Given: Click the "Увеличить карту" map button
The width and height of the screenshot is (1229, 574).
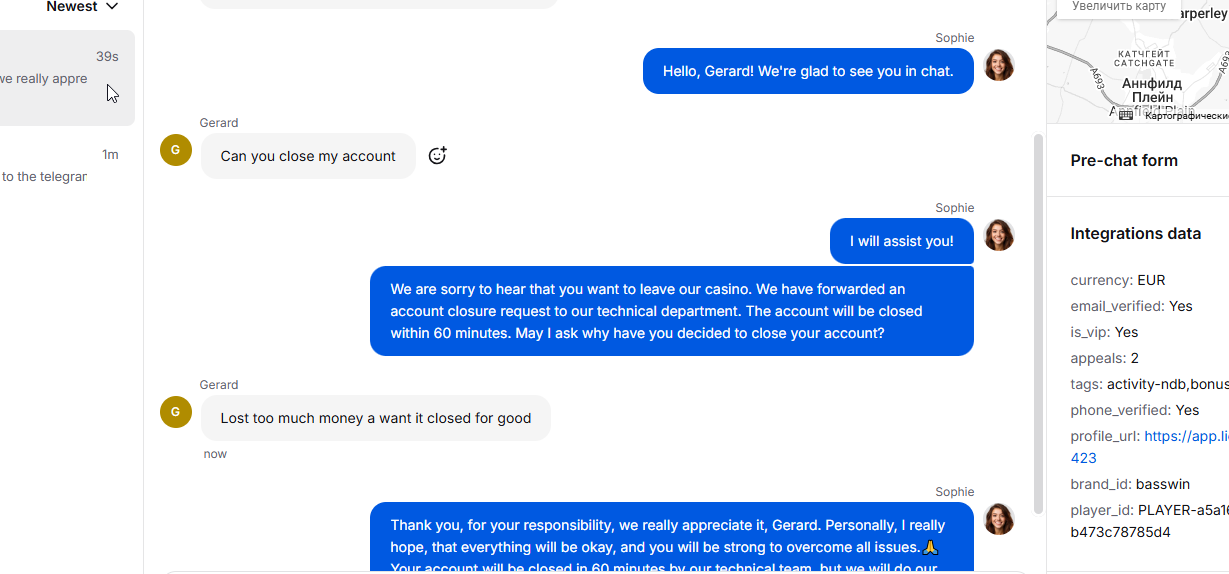Looking at the screenshot, I should coord(1119,6).
